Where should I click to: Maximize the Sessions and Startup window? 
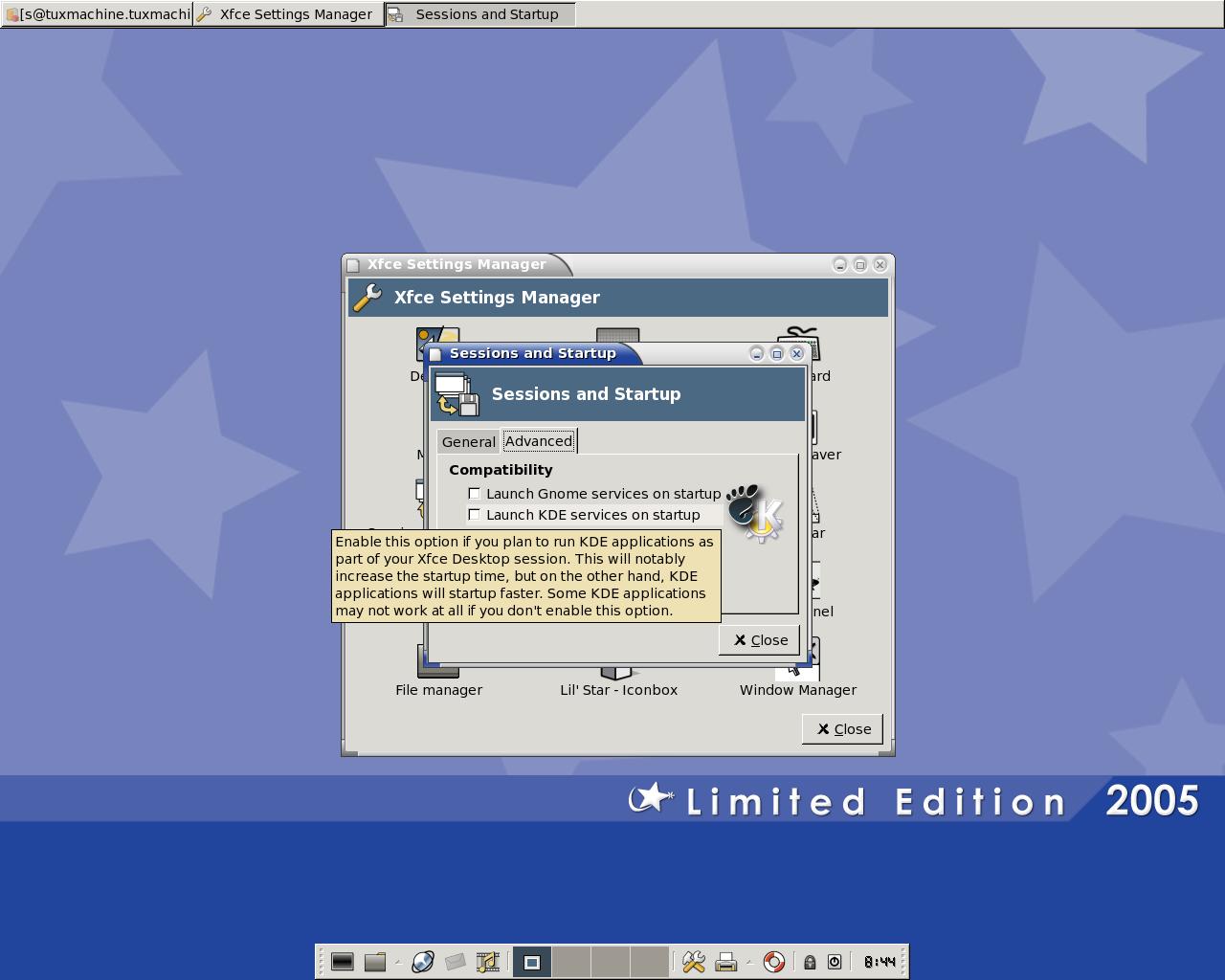776,353
